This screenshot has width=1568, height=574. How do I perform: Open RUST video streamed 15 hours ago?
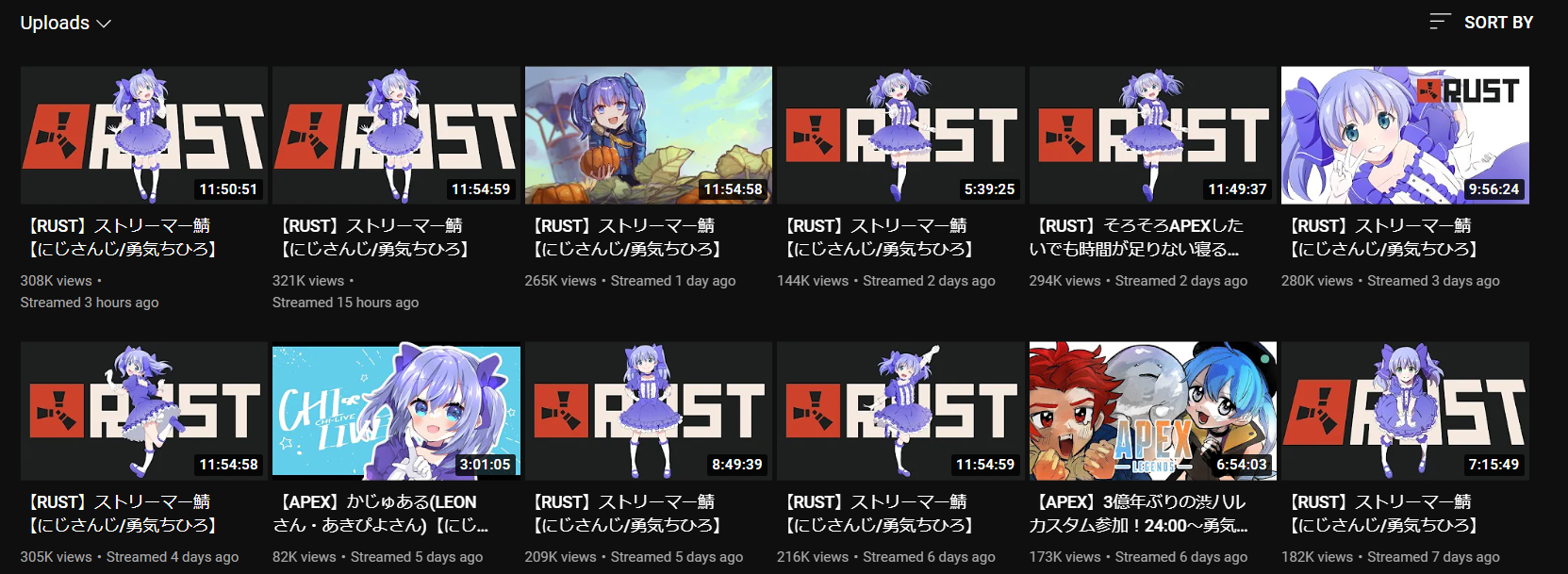(x=396, y=135)
